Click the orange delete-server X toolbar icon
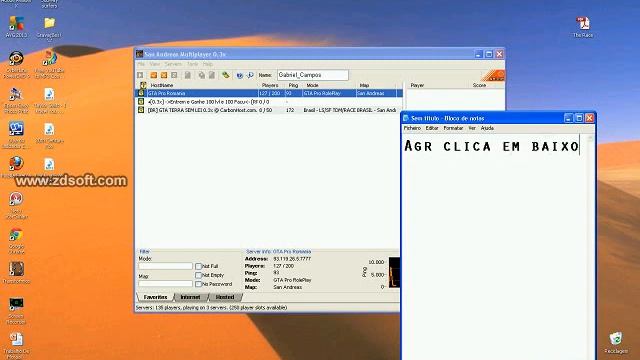 click(164, 75)
